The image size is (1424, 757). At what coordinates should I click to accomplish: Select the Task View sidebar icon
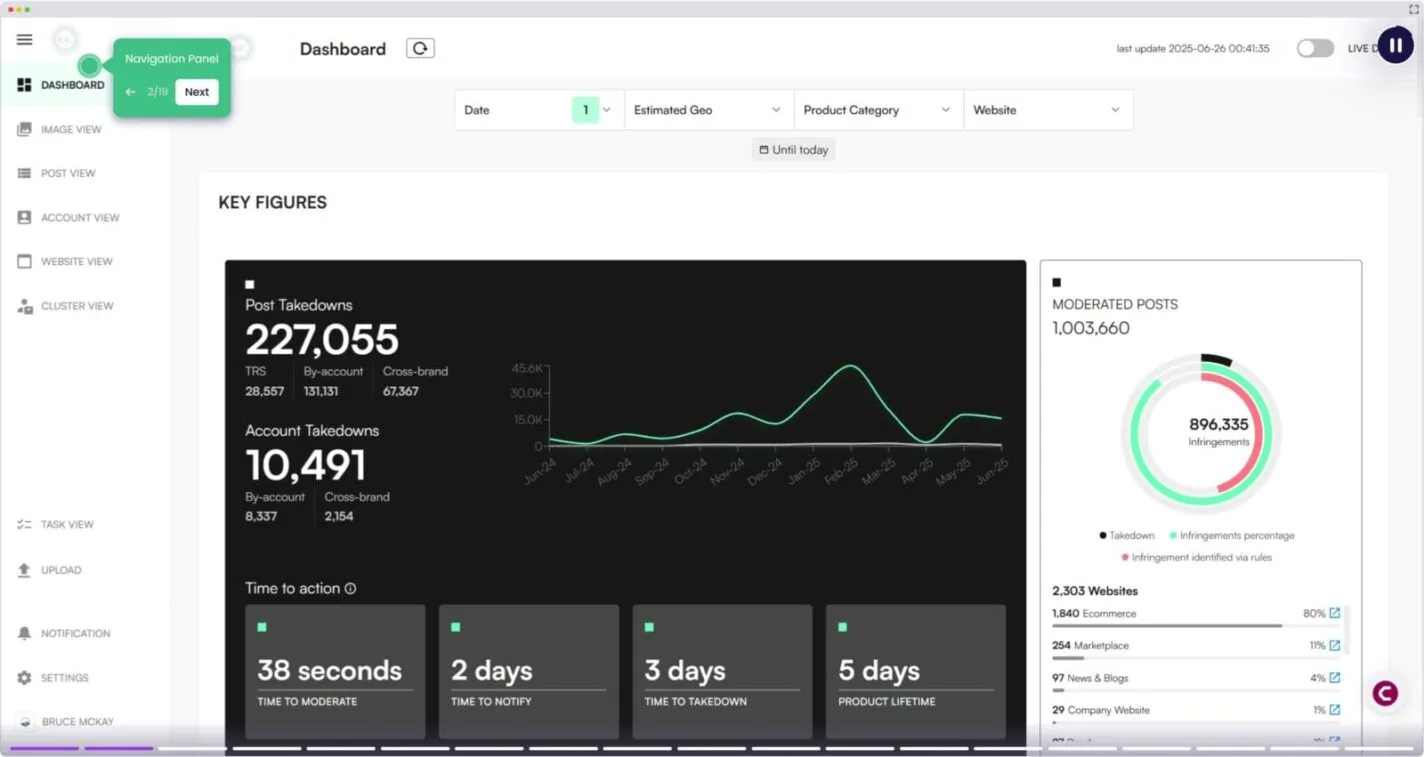(65, 524)
